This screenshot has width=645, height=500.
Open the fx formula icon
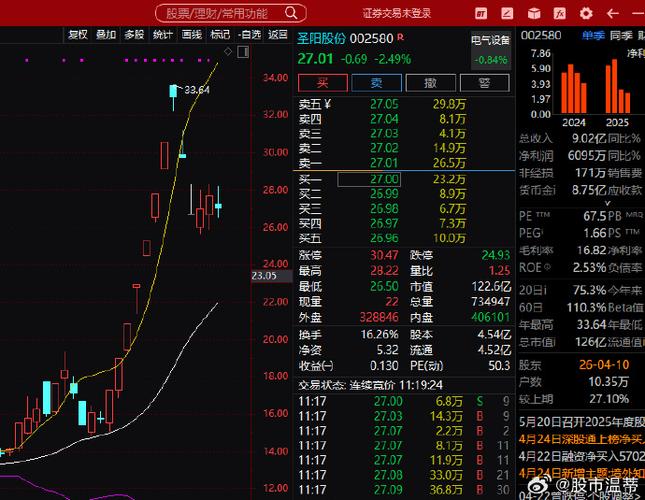(560, 14)
